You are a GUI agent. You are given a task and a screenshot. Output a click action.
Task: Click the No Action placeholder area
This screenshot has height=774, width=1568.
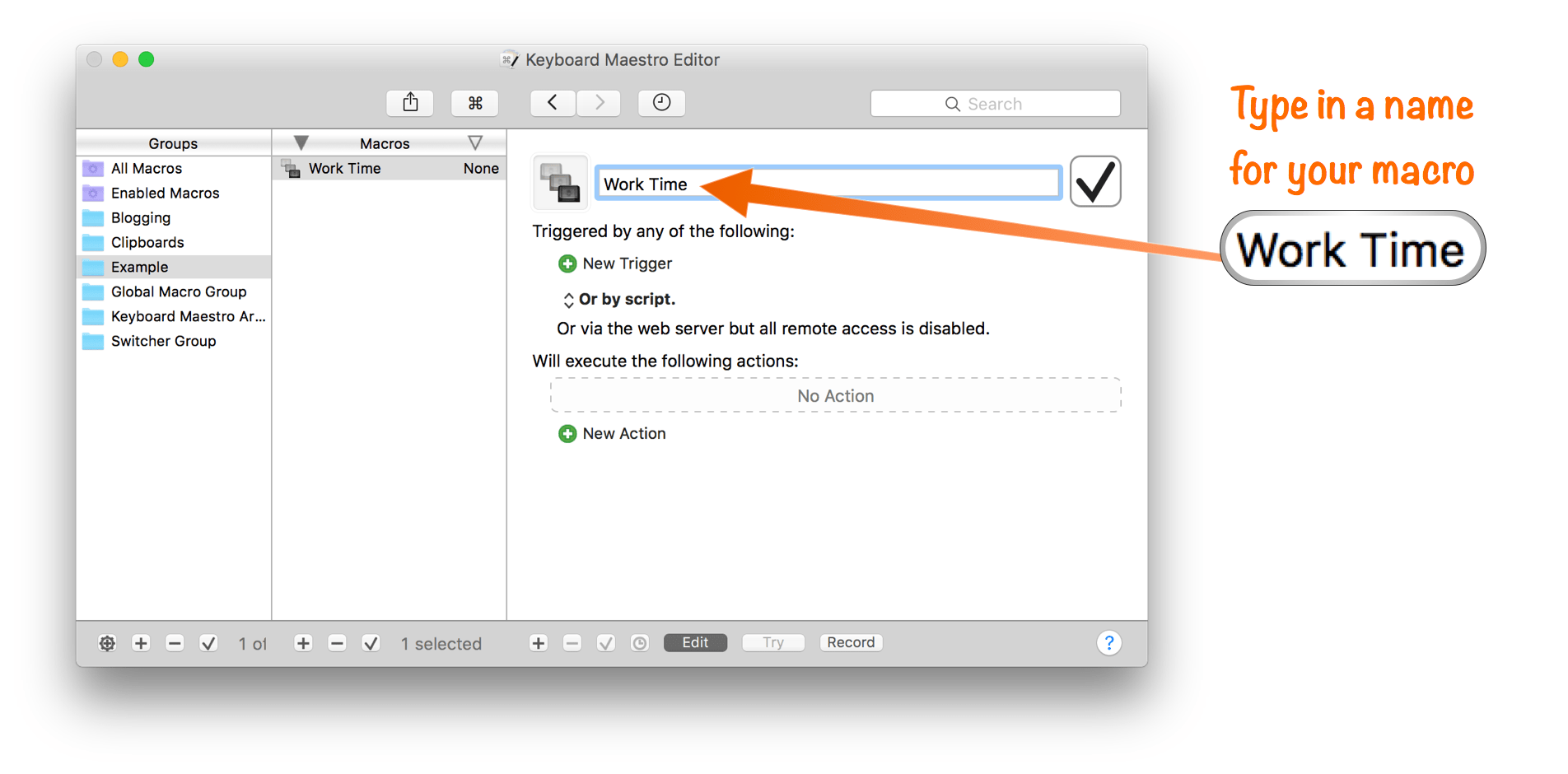click(835, 396)
